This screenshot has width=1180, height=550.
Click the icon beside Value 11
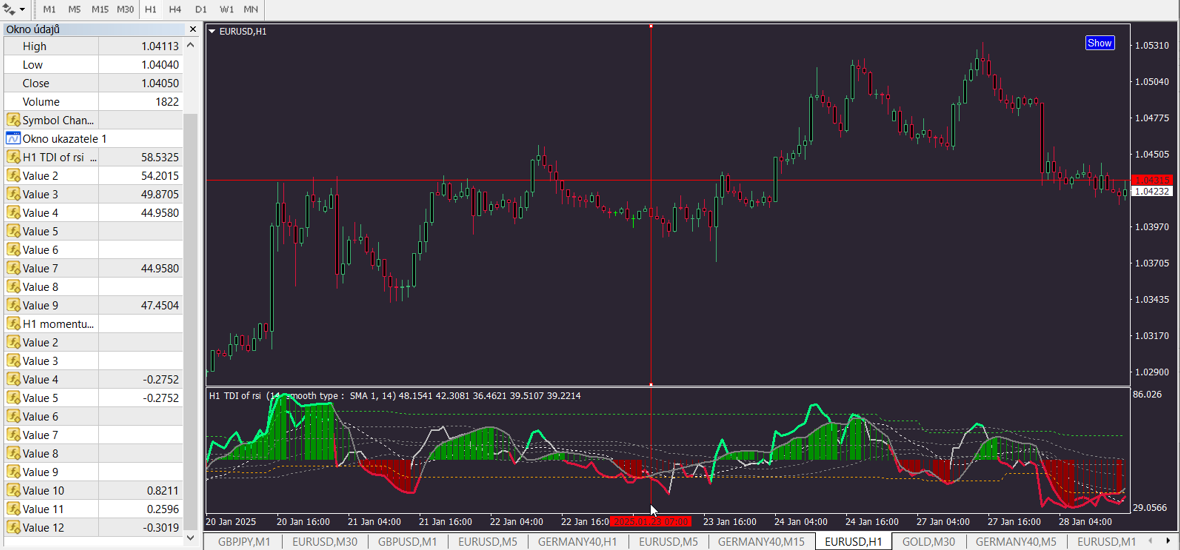click(x=13, y=509)
